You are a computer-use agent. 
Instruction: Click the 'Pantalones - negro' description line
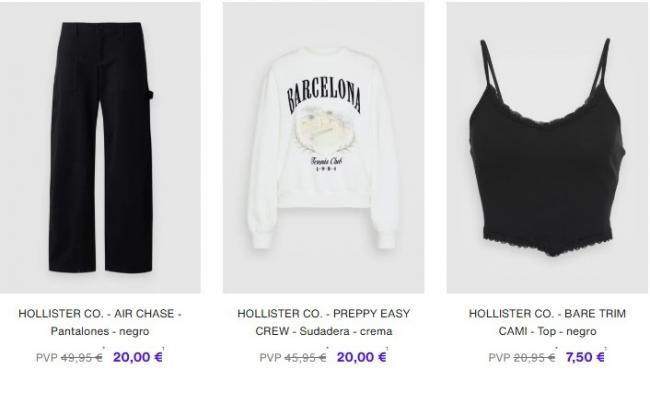point(100,331)
